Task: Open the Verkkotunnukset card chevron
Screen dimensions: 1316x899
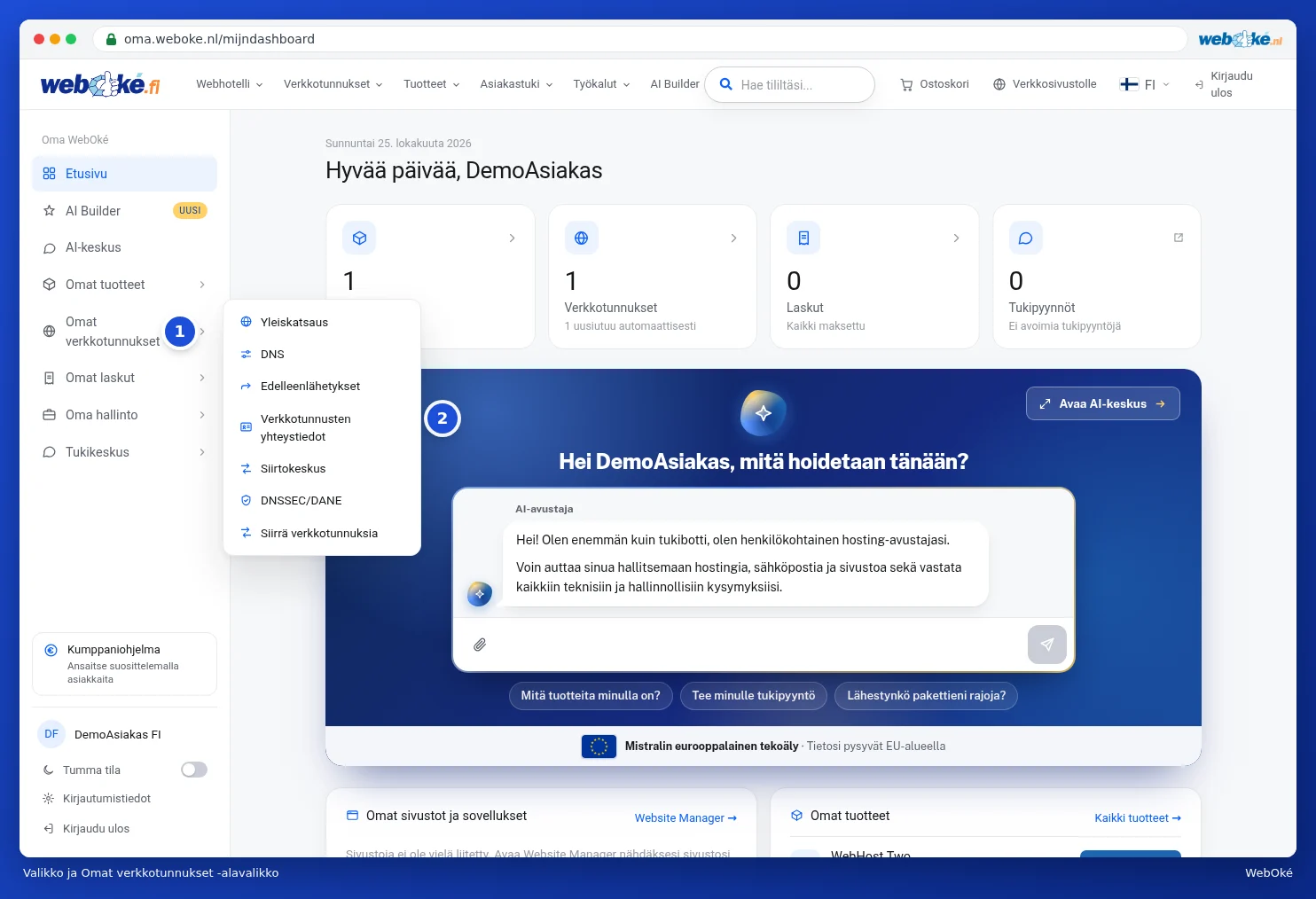Action: click(x=733, y=238)
